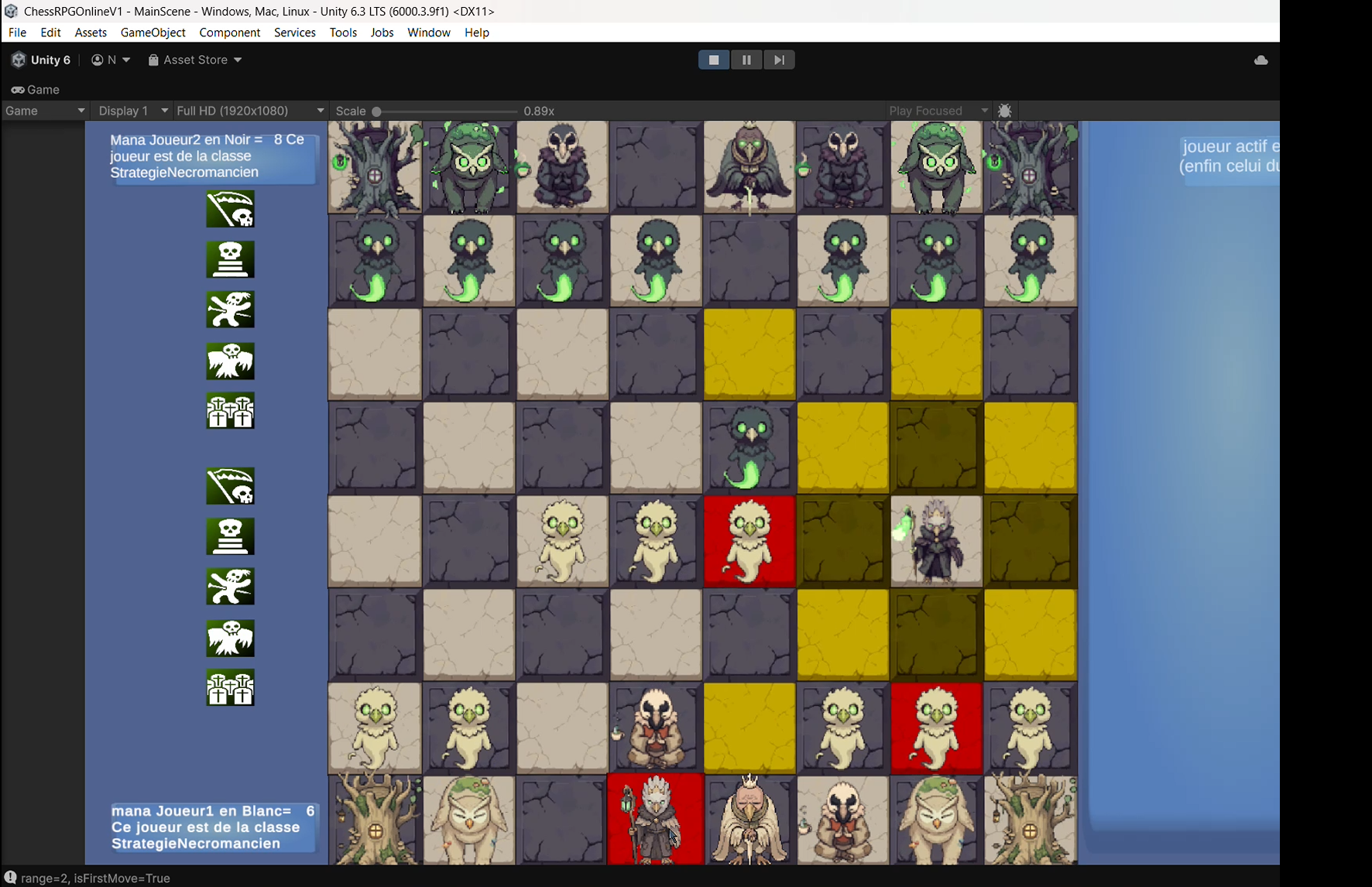Click the Mana Joueur2 en Noir info label
Viewport: 1372px width, 887px height.
click(x=213, y=156)
